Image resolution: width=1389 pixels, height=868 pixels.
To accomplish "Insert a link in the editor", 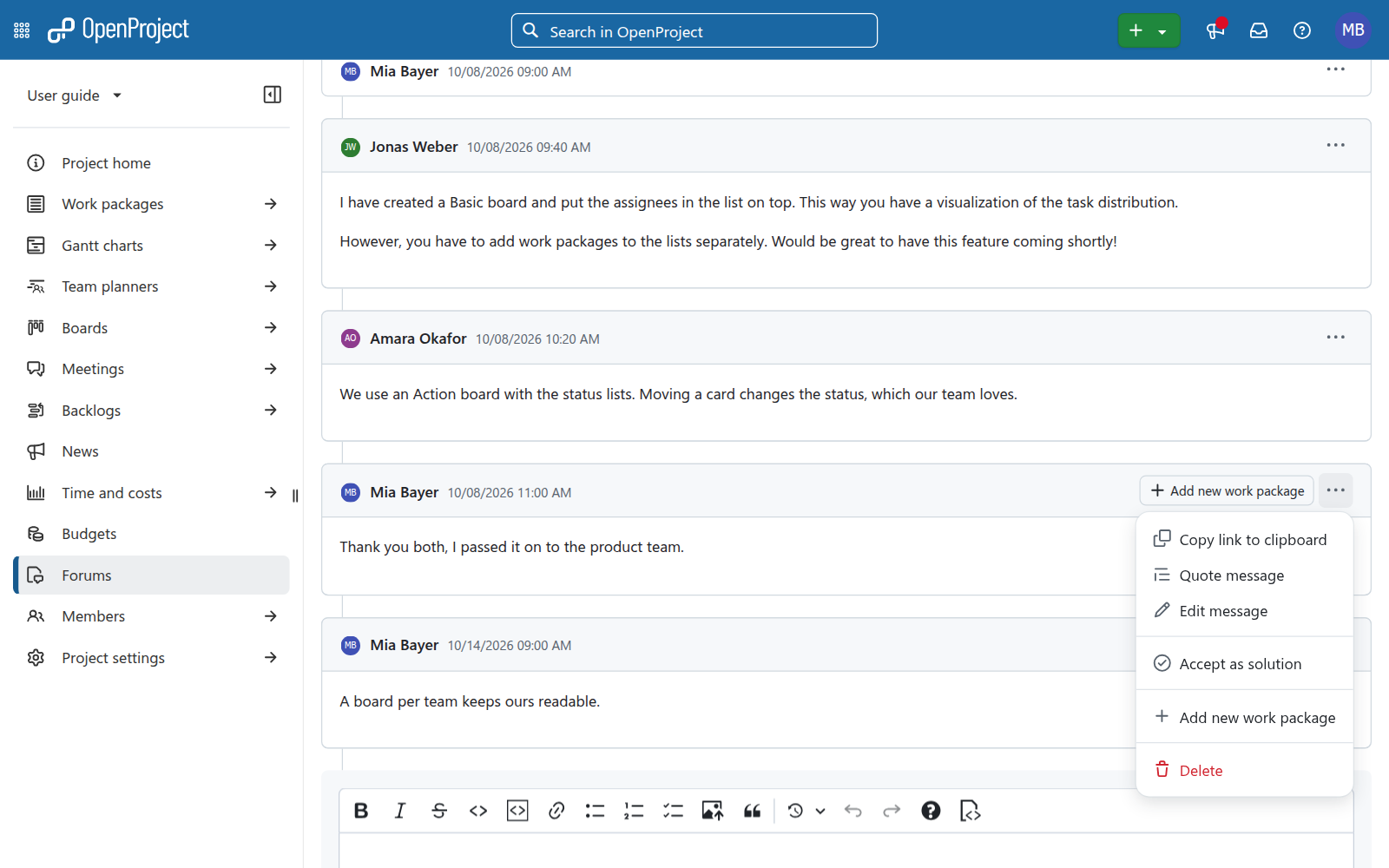I will pyautogui.click(x=556, y=811).
